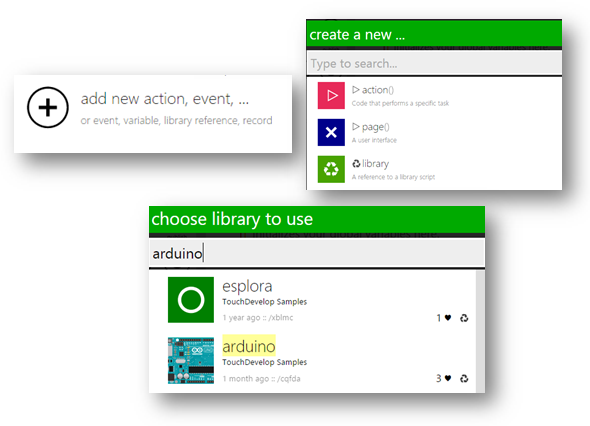The image size is (590, 426).
Task: Select the highlighted arduino library title
Action: coord(249,346)
